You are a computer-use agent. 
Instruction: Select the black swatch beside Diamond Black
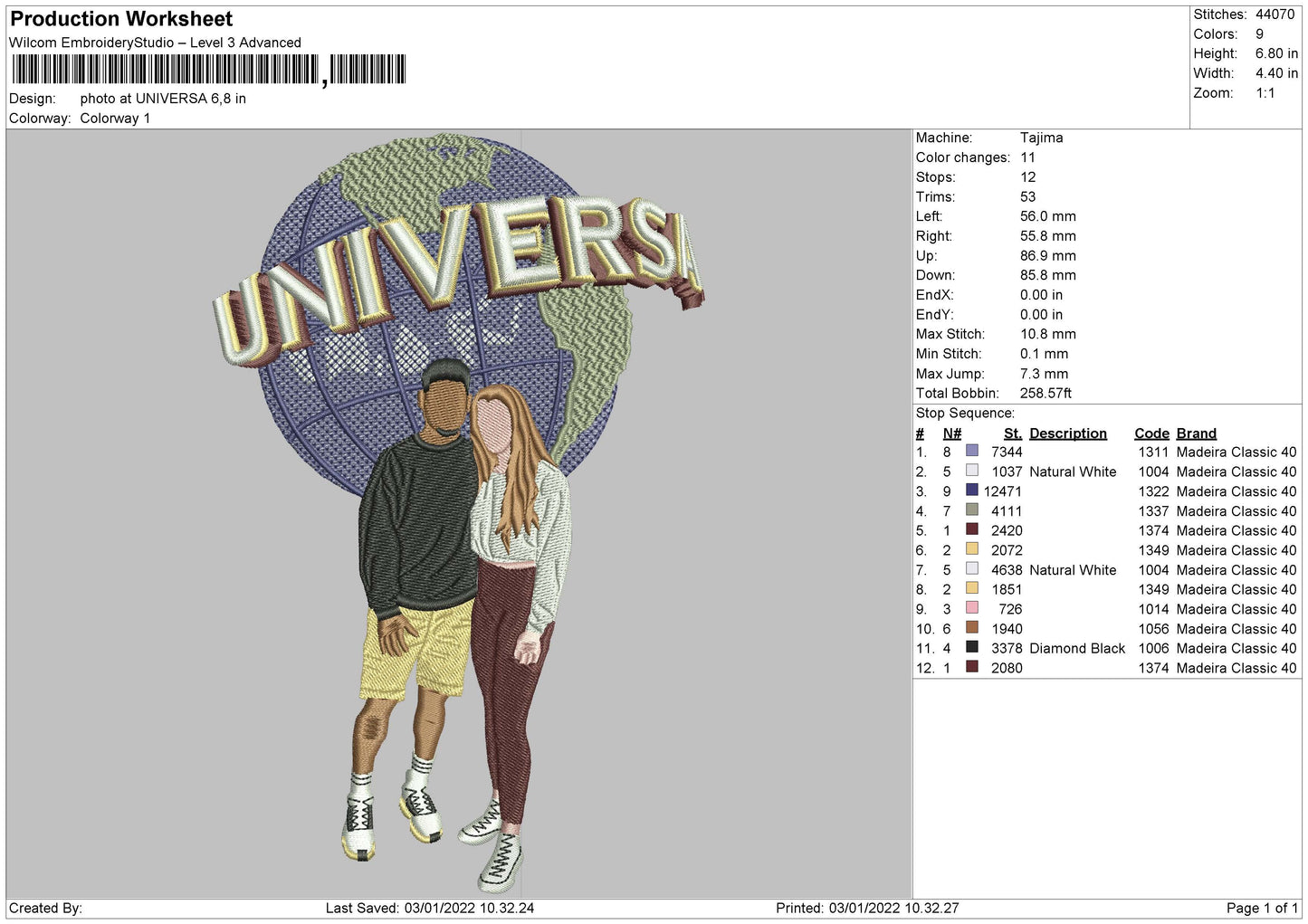tap(971, 647)
